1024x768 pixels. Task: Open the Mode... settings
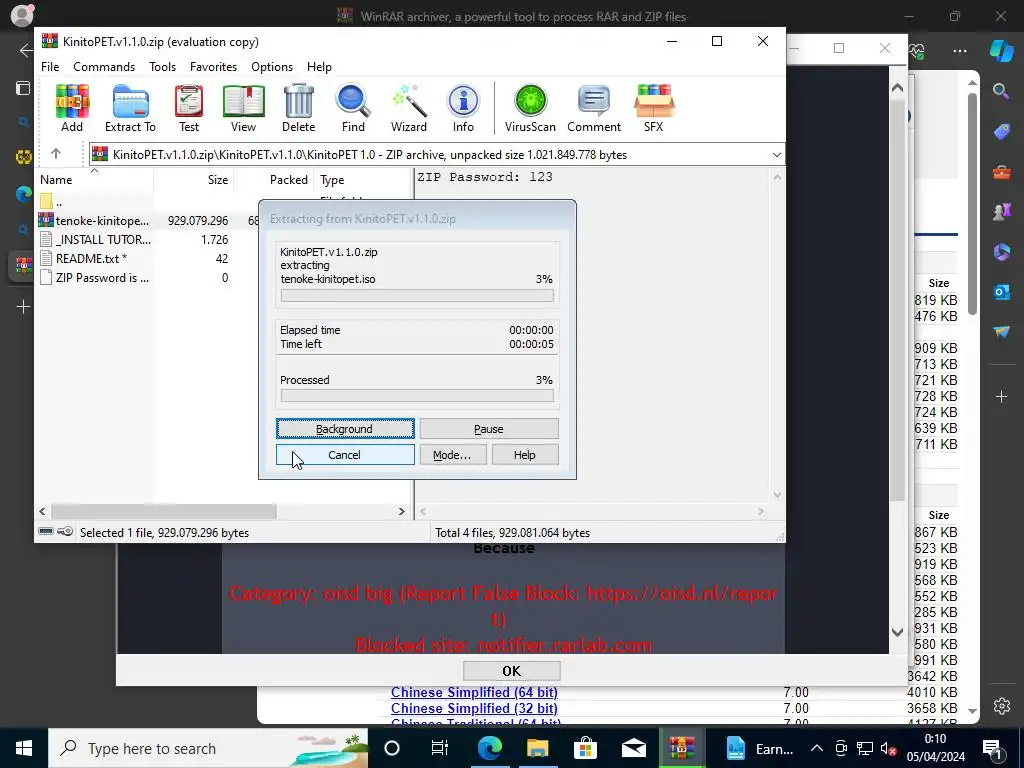click(x=452, y=455)
